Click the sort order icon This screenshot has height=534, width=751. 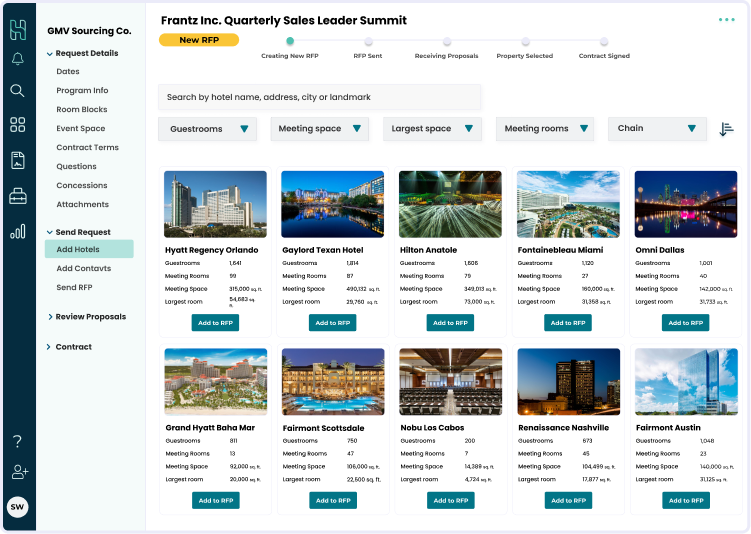pos(727,129)
